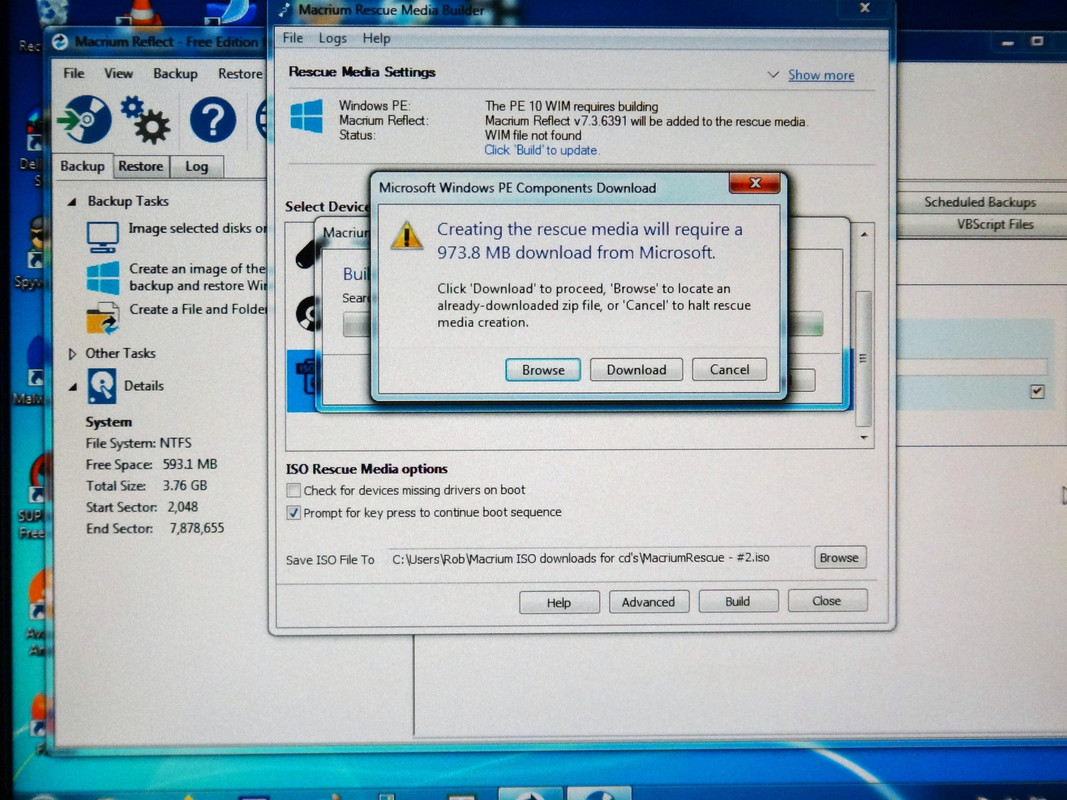Collapse the Details section
The image size is (1067, 800).
click(x=71, y=386)
